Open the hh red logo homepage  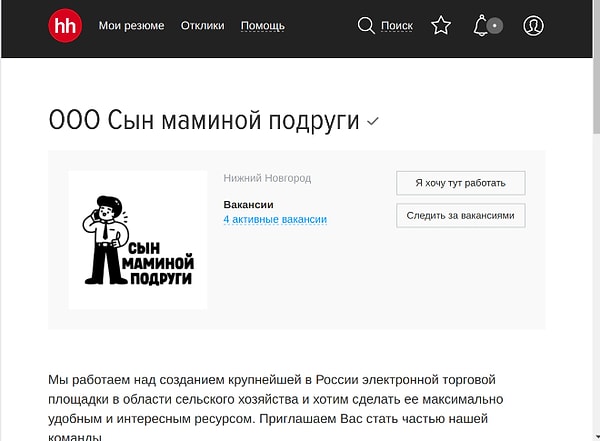(x=65, y=26)
